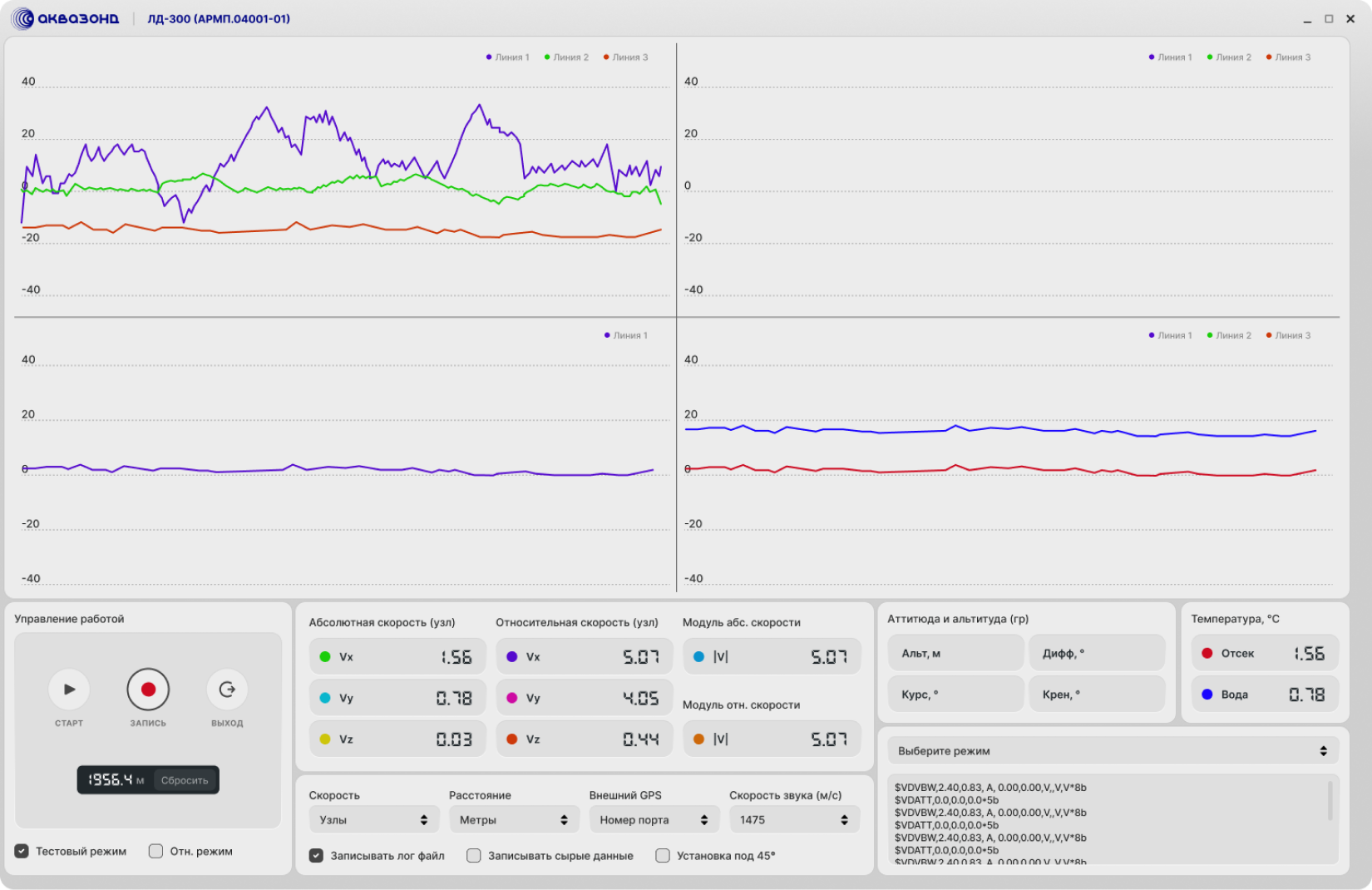The height and width of the screenshot is (890, 1372).
Task: Enable the Отн. режим checkbox
Action: (x=155, y=851)
